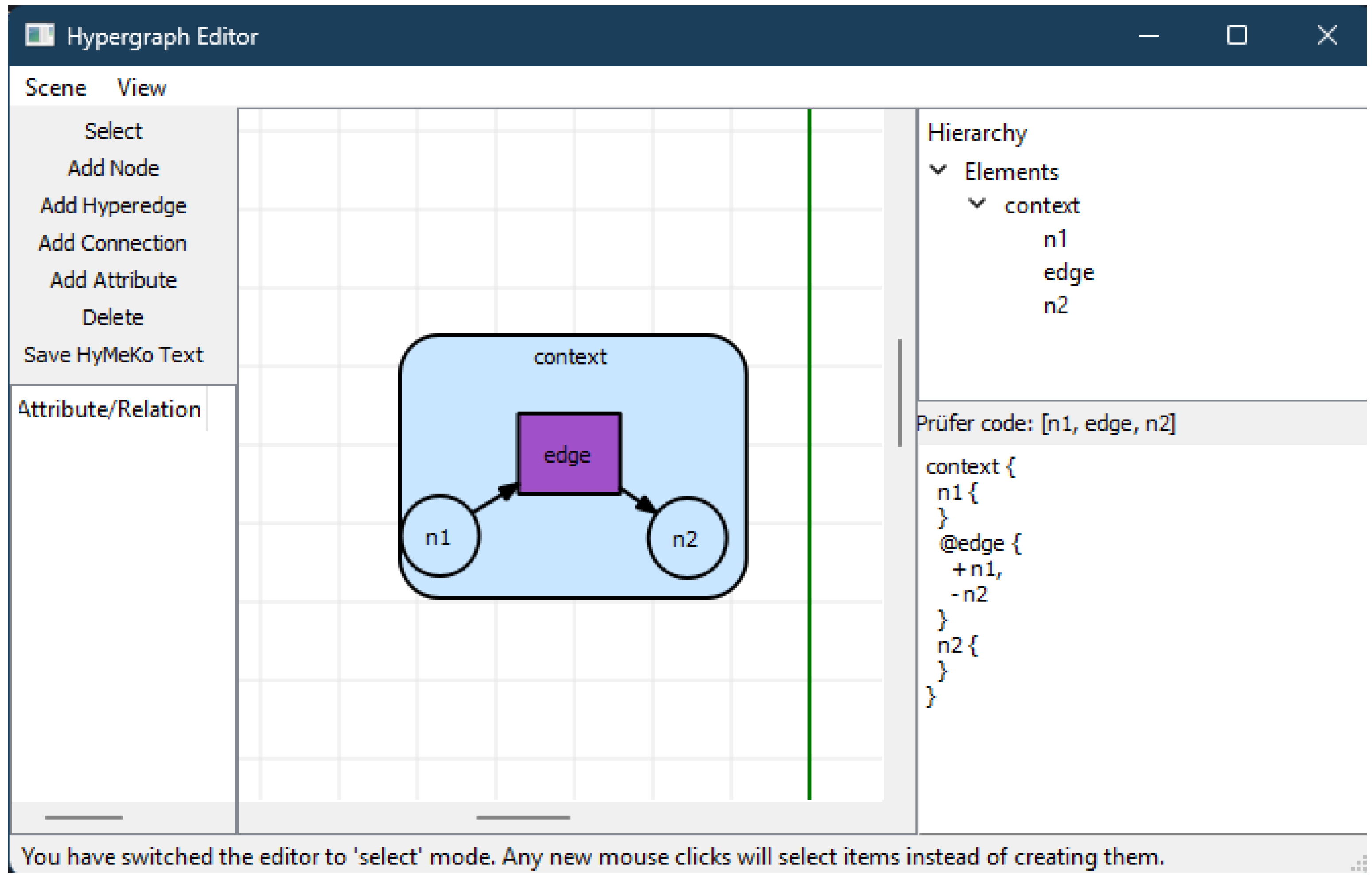Image resolution: width=1372 pixels, height=879 pixels.
Task: Open the View menu
Action: coord(141,88)
